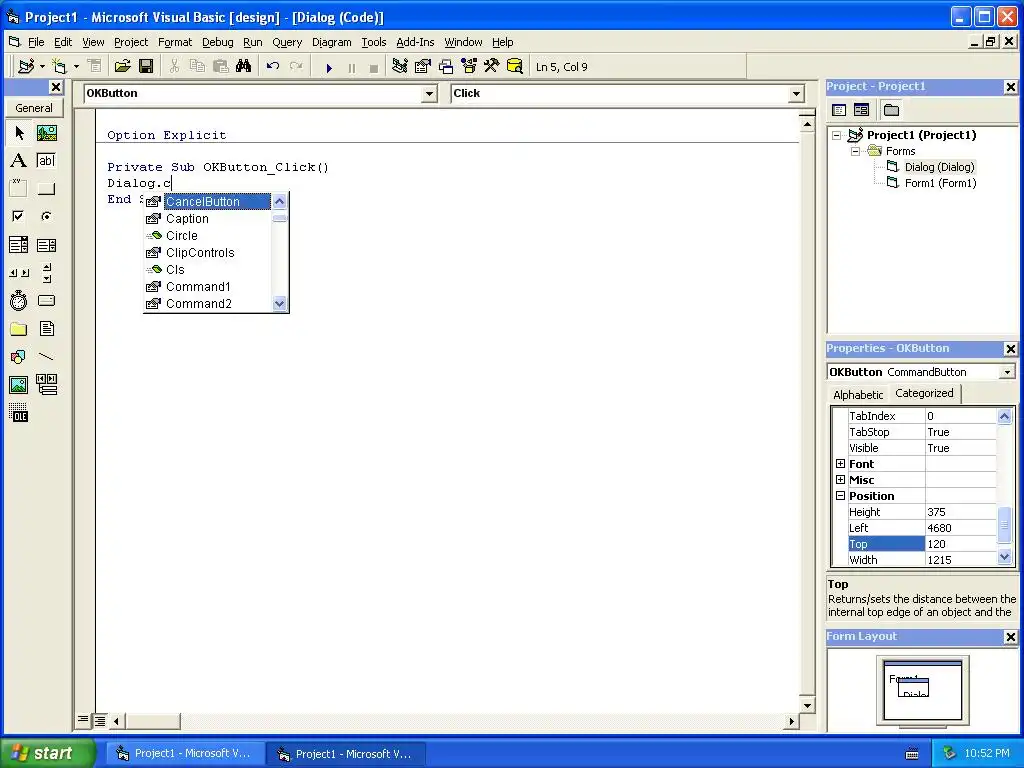Click the autocomplete list scrollbar thumb
This screenshot has width=1024, height=768.
coord(280,219)
